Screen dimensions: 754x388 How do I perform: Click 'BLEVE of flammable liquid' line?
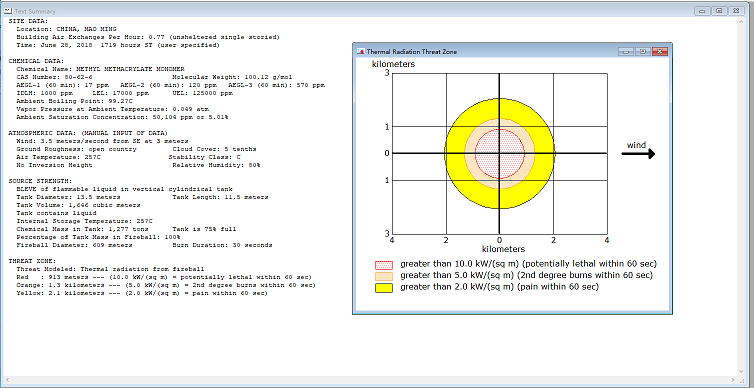(x=124, y=189)
